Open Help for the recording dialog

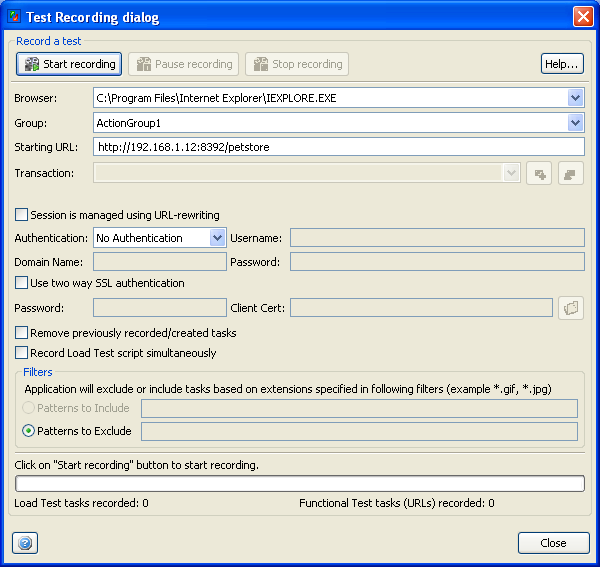[562, 64]
